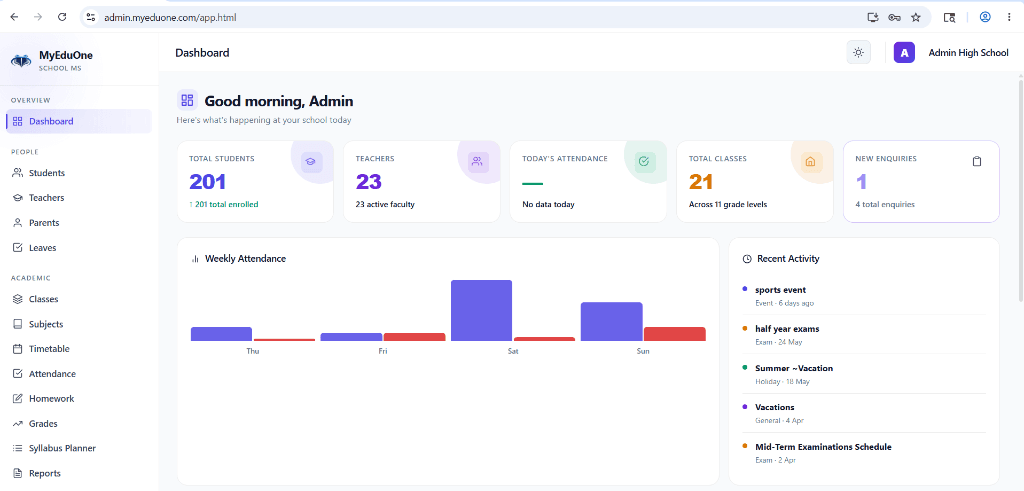Click the house icon on Total Classes card
The height and width of the screenshot is (491, 1024).
coord(810,161)
